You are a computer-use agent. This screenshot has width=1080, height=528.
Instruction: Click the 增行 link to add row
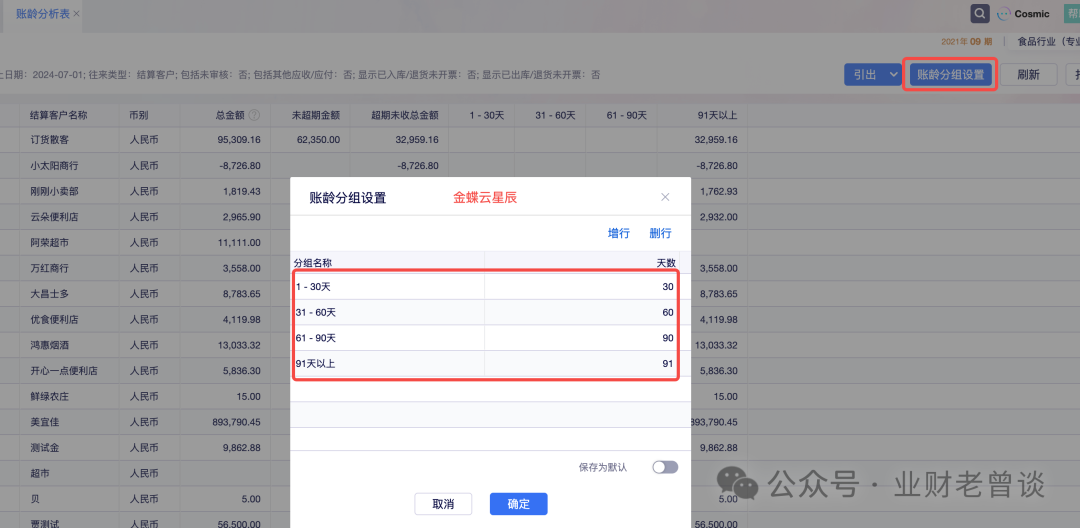point(619,233)
